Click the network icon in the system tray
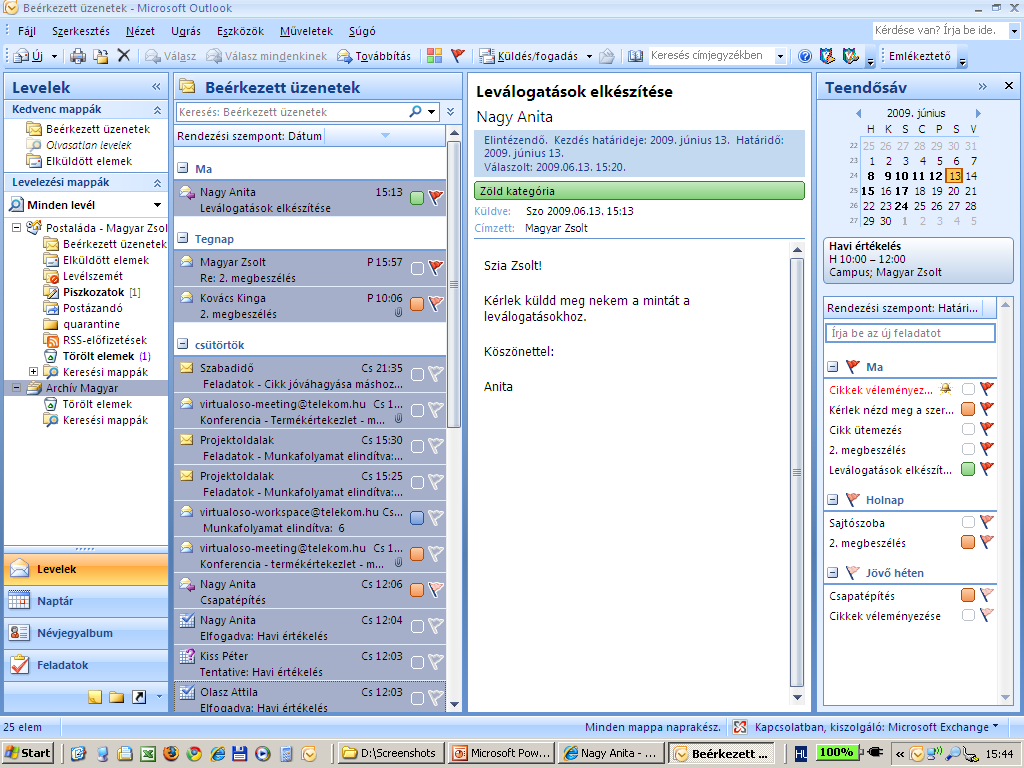1024x768 pixels. pos(935,754)
